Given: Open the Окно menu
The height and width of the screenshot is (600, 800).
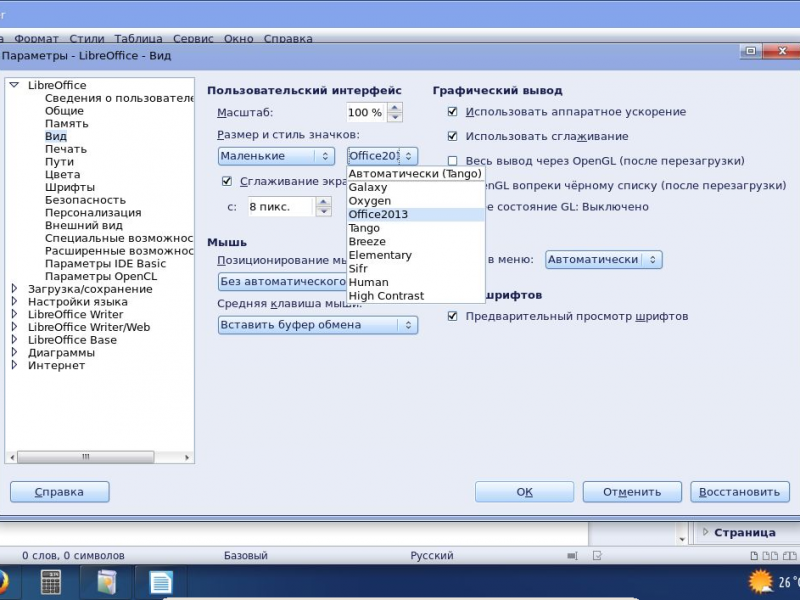Looking at the screenshot, I should point(238,38).
